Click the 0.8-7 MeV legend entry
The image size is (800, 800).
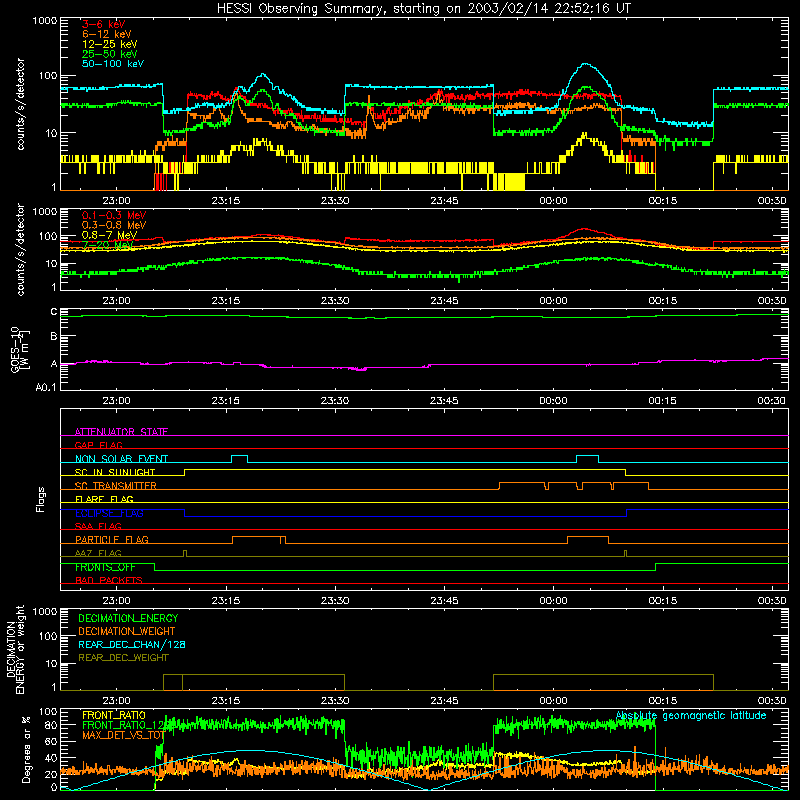click(109, 235)
